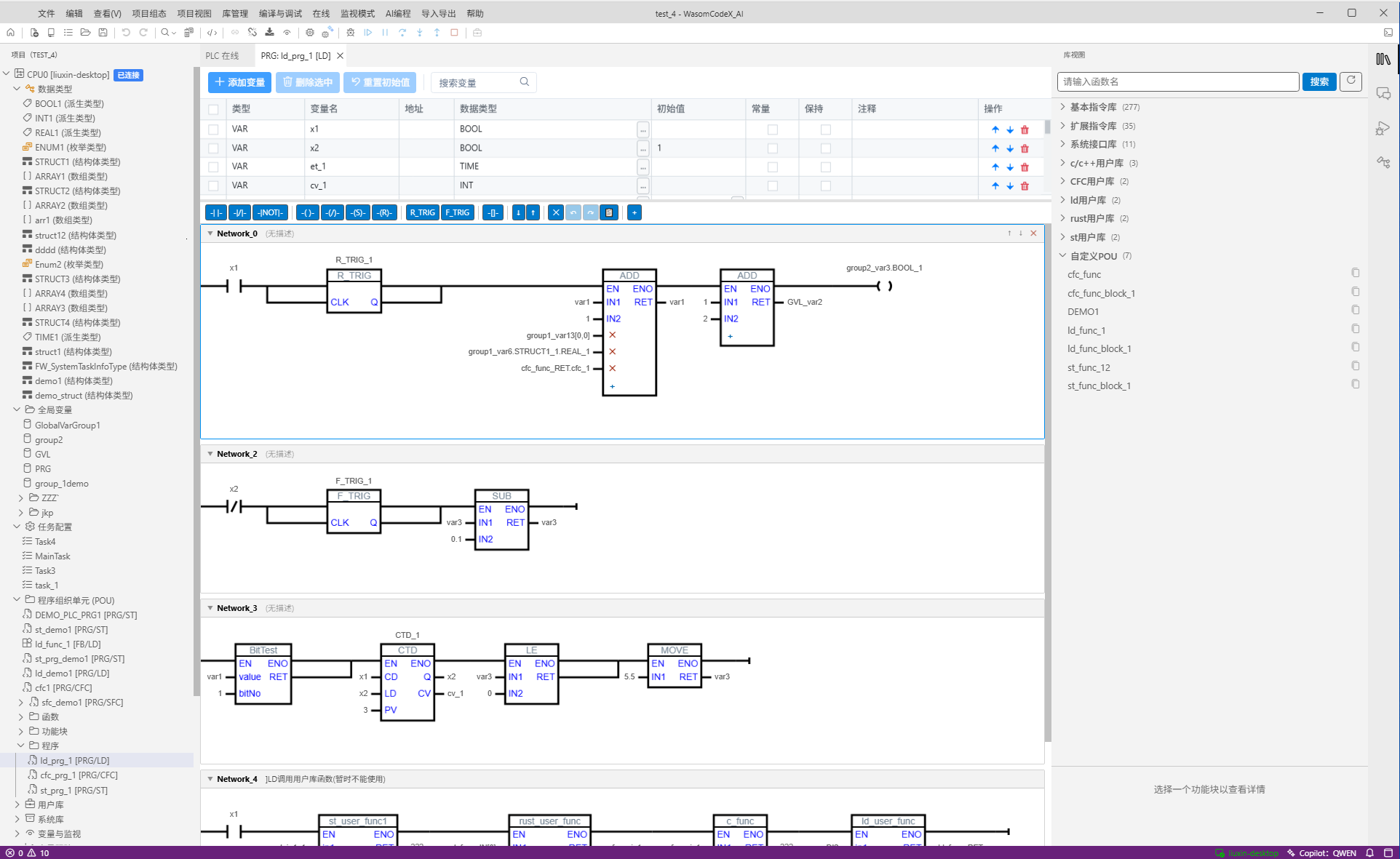Copy the cfc_func POU entry icon
The image size is (1400, 859).
tap(1355, 273)
